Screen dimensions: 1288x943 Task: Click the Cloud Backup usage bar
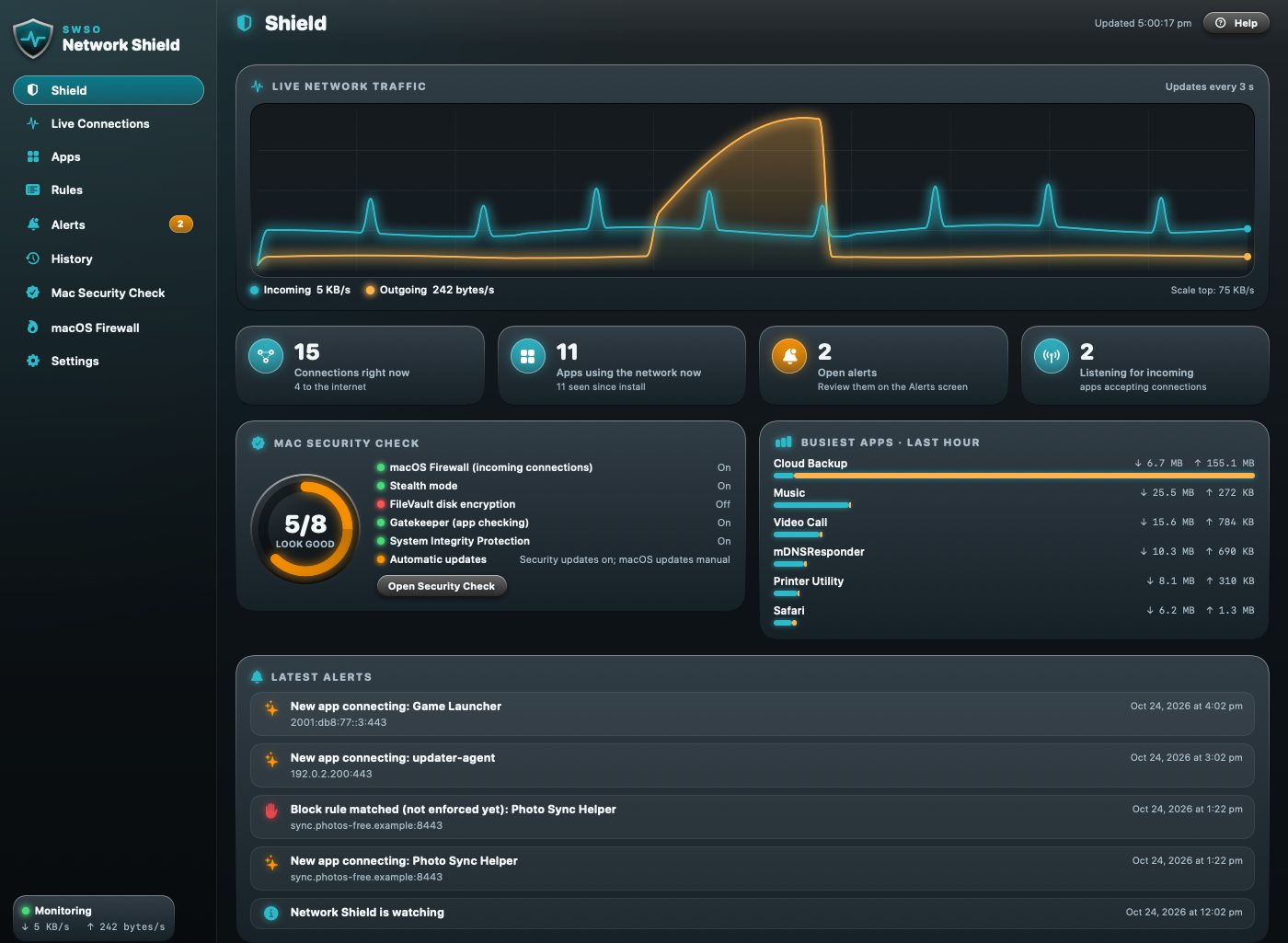tap(1014, 476)
